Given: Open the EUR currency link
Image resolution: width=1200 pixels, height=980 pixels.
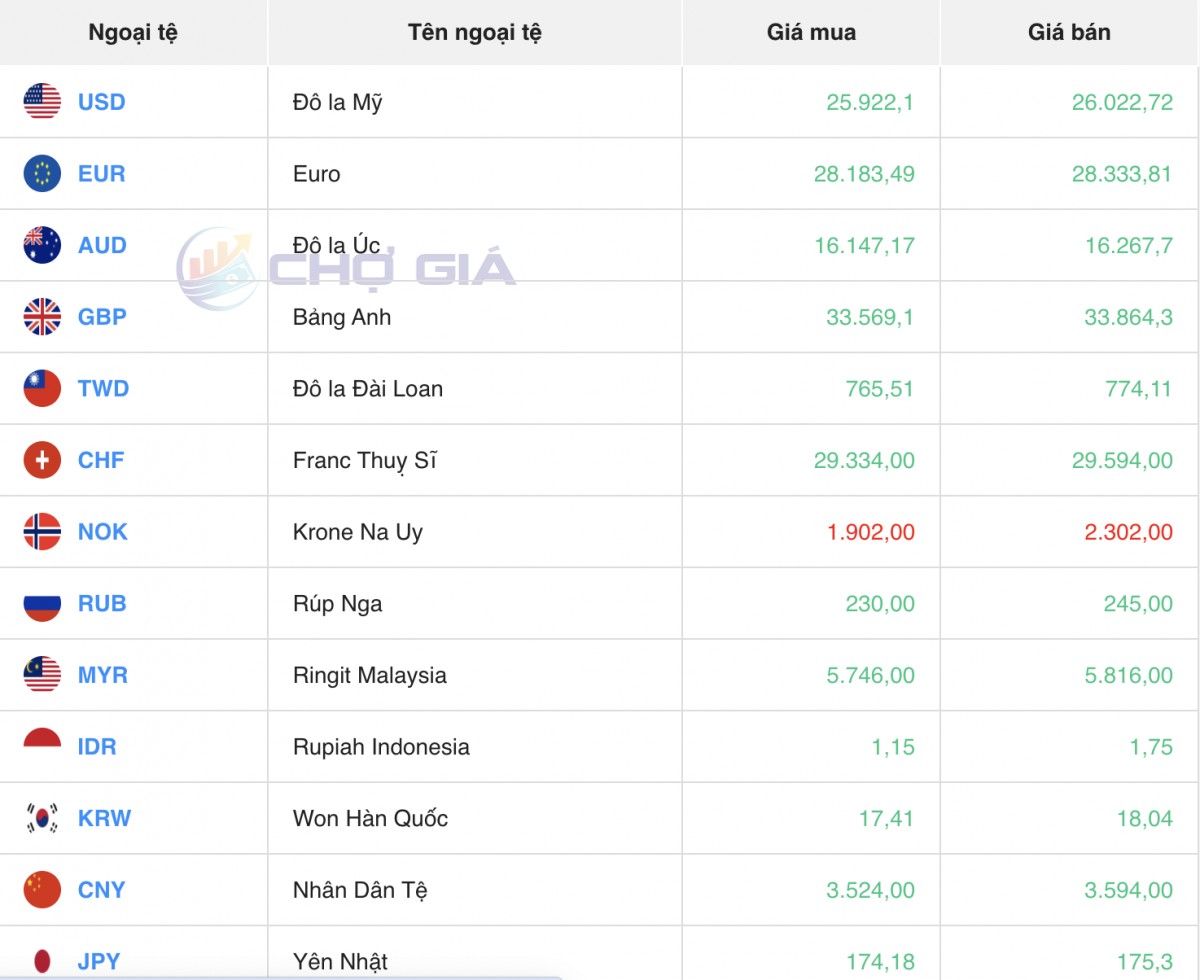Looking at the screenshot, I should tap(101, 174).
